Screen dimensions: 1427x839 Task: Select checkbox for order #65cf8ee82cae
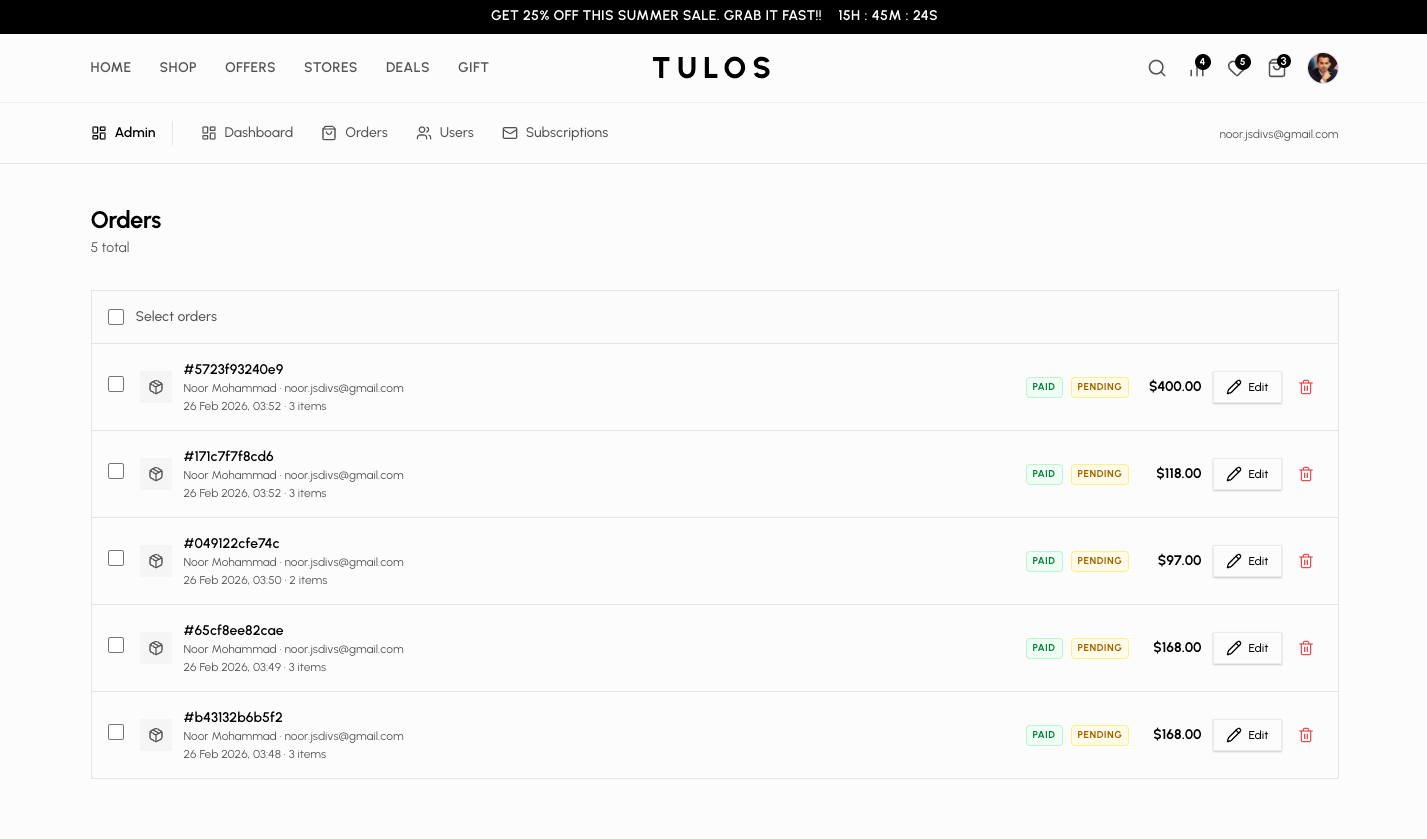pos(115,645)
